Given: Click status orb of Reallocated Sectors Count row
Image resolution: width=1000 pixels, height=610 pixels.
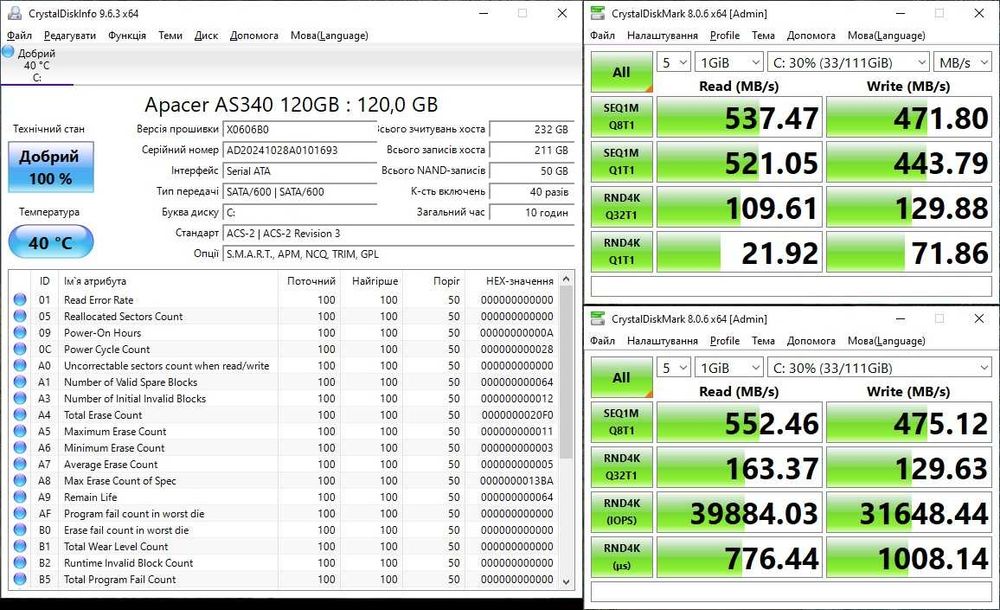Looking at the screenshot, I should (20, 316).
